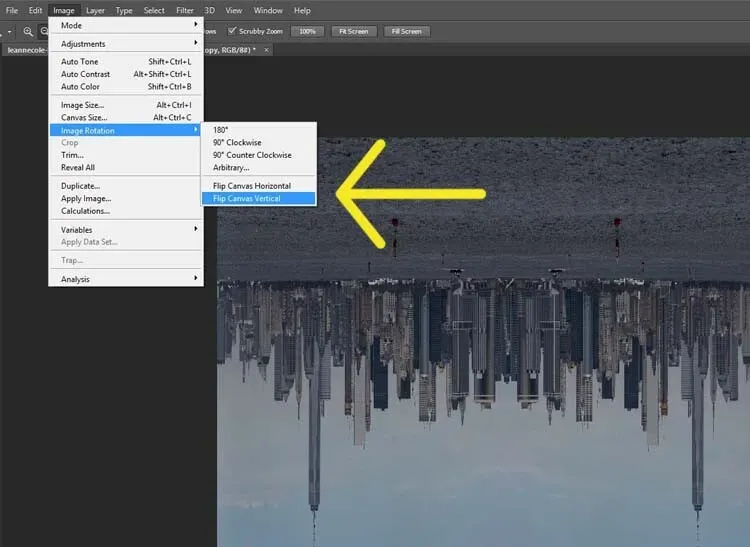
Task: Click the 100% zoom button
Action: 307,31
